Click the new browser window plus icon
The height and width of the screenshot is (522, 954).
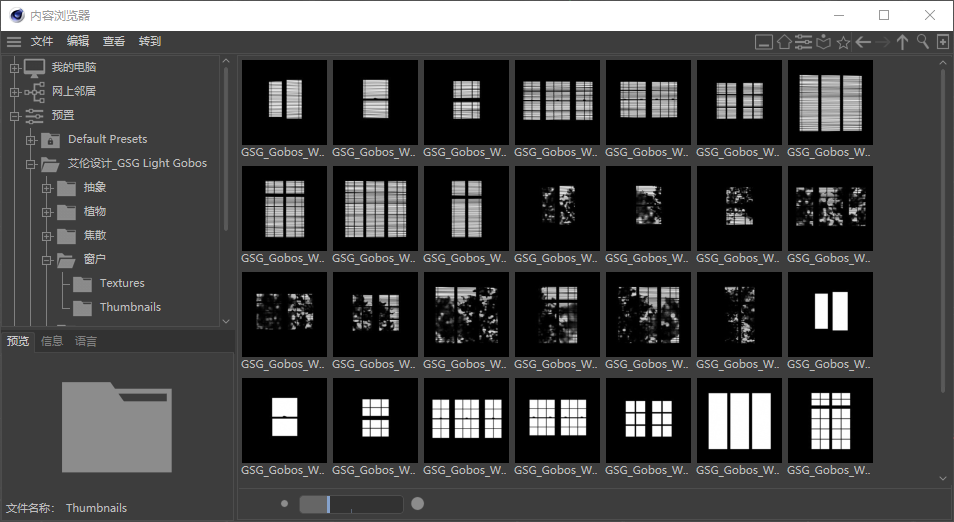point(942,41)
